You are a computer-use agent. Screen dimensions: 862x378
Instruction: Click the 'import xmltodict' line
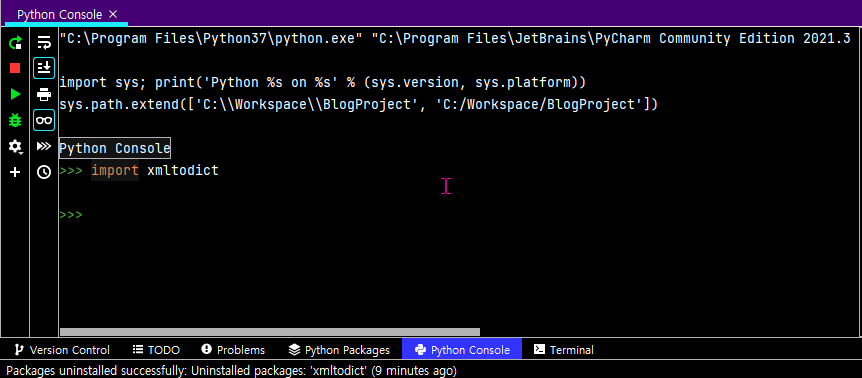click(x=139, y=170)
